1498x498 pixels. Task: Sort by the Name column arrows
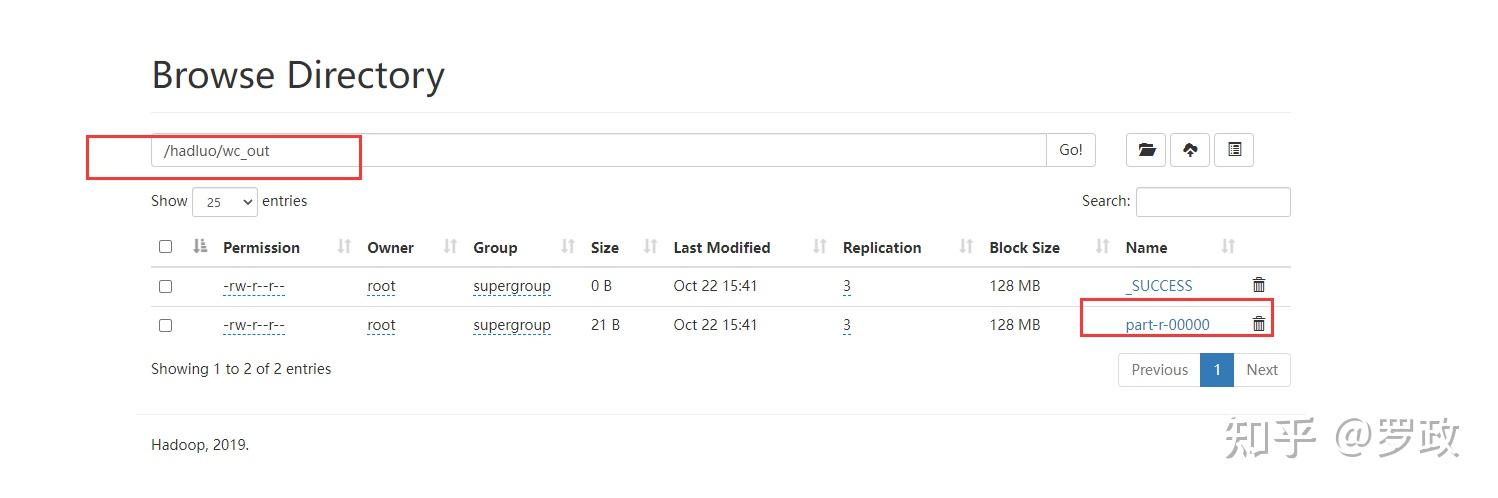click(x=1228, y=247)
